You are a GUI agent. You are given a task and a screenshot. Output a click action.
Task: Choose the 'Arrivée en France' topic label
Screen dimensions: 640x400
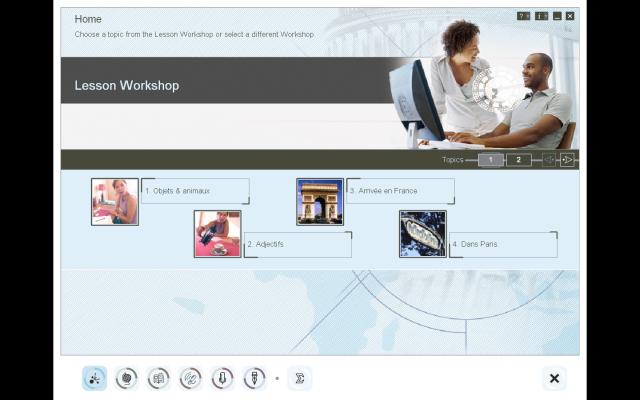(x=399, y=191)
